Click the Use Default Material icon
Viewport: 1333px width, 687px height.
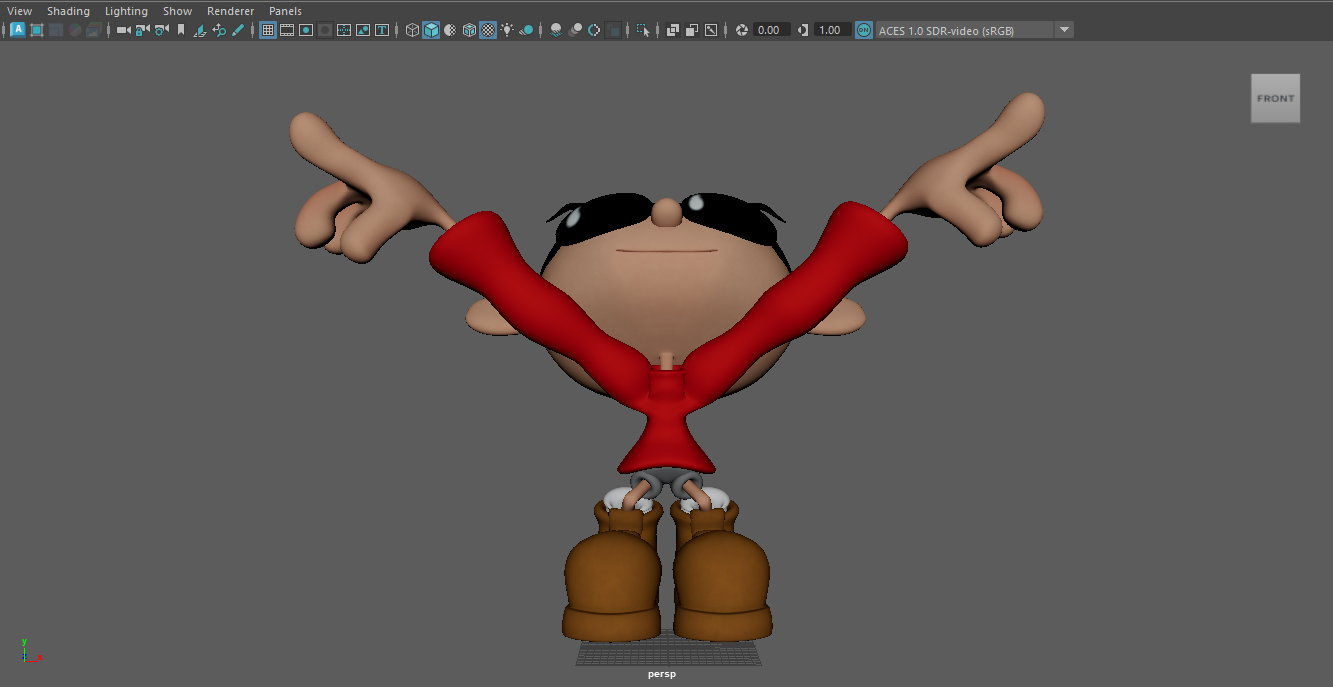point(450,30)
